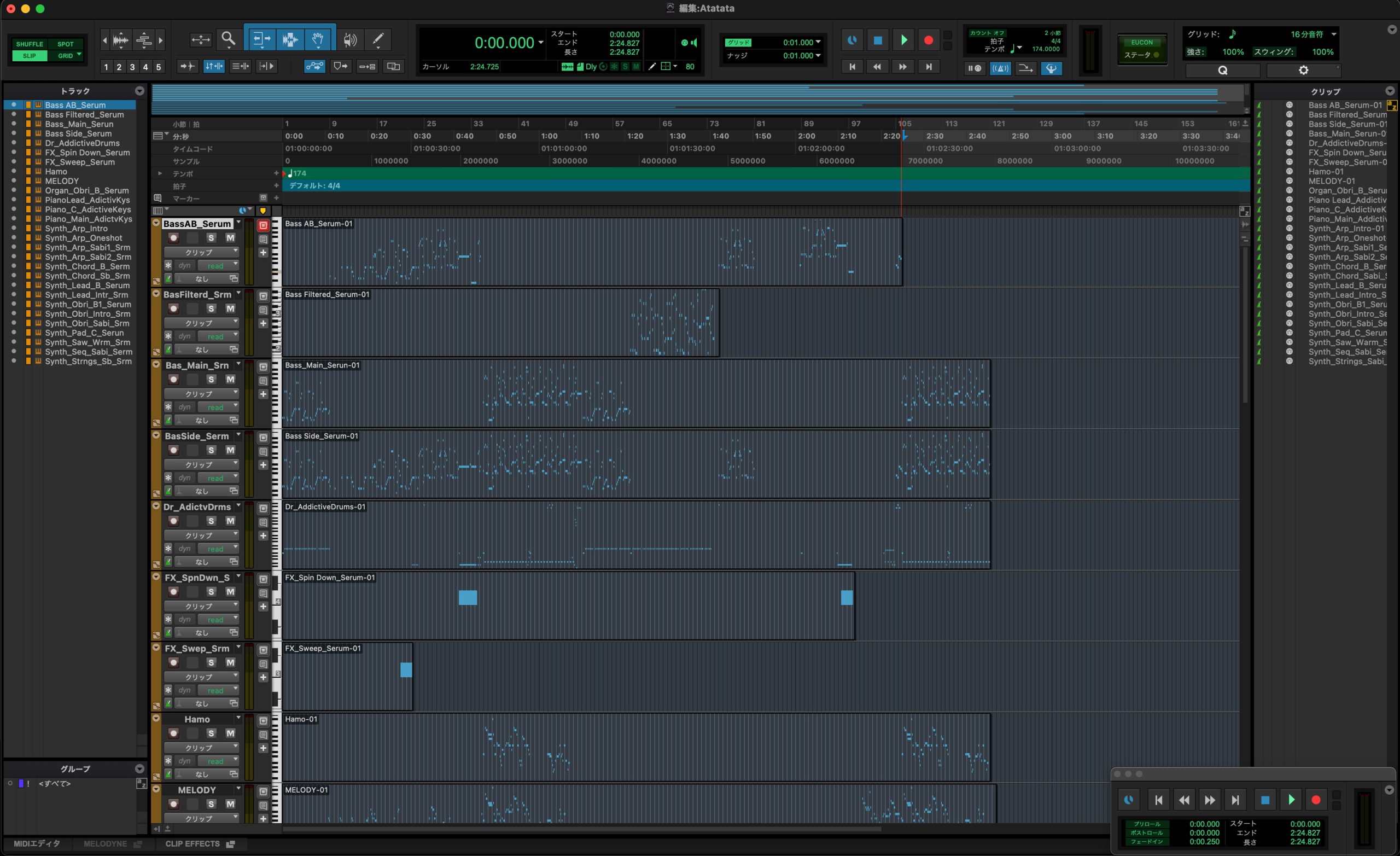
Task: Click the Quantize Q button
Action: coord(1223,71)
